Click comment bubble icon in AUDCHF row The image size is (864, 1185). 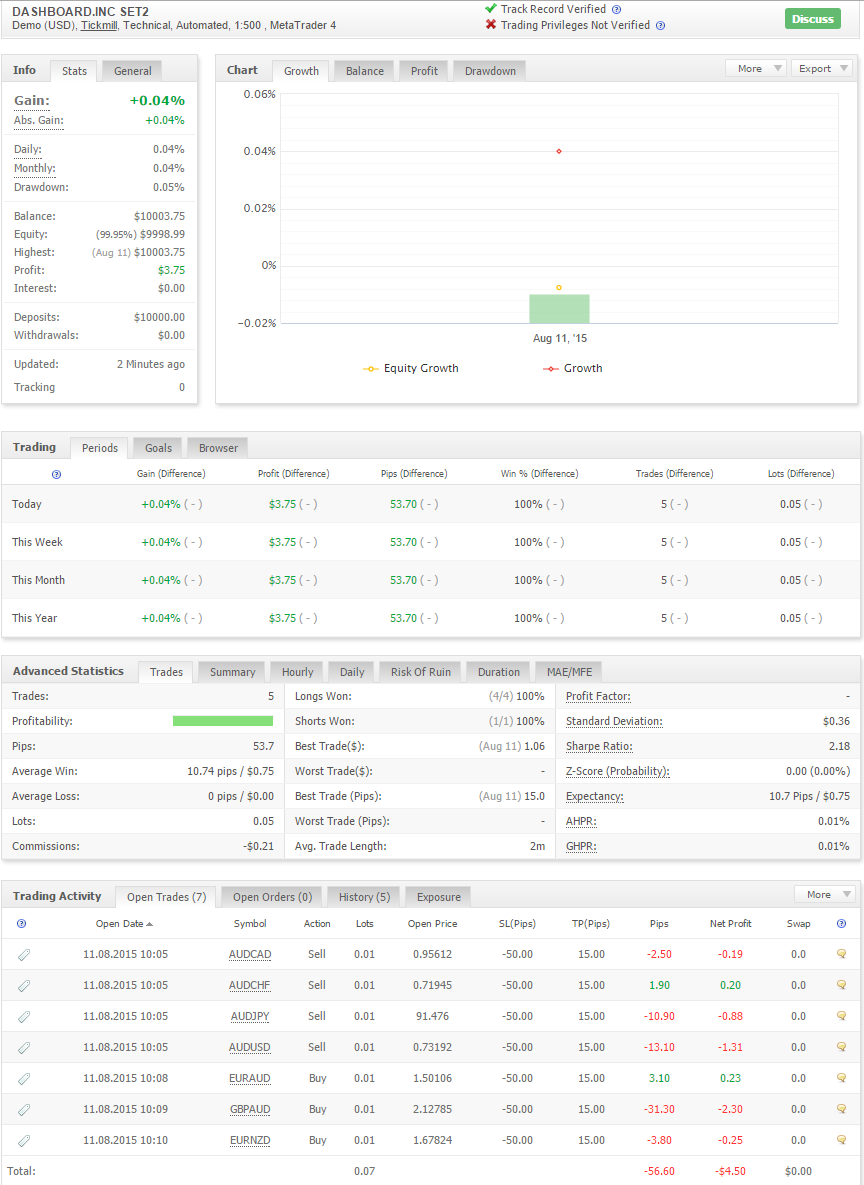841,985
